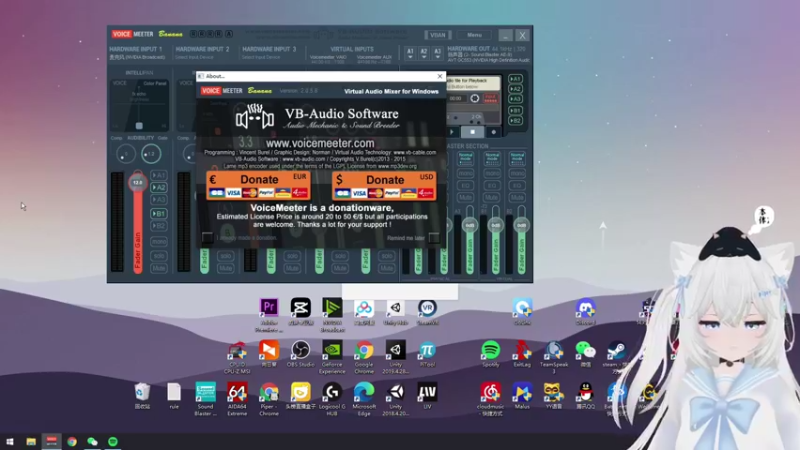Click the red Fader Gain slider knob
This screenshot has width=800, height=450.
[x=138, y=182]
